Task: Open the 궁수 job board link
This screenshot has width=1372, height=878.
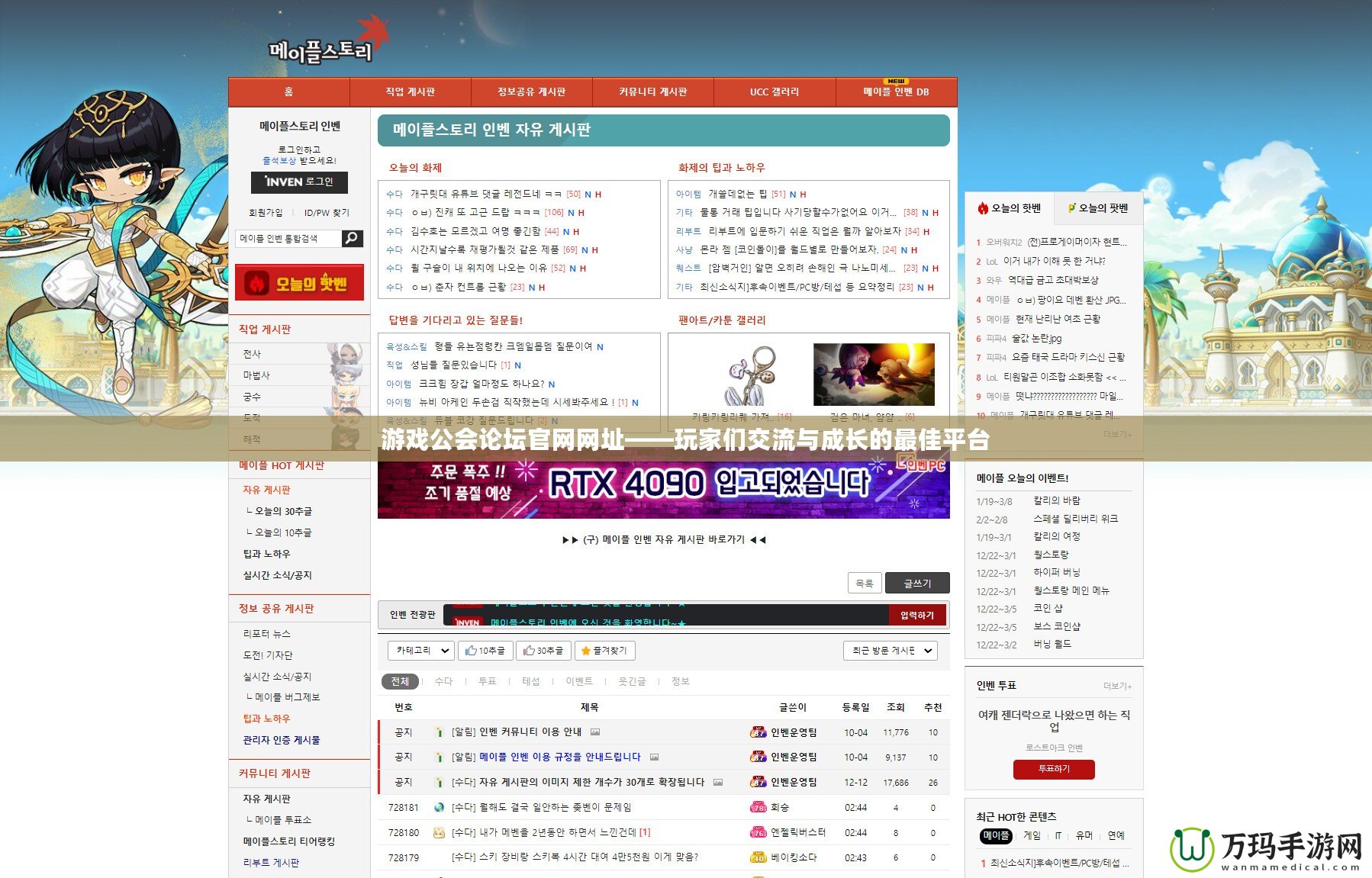Action: [x=252, y=397]
